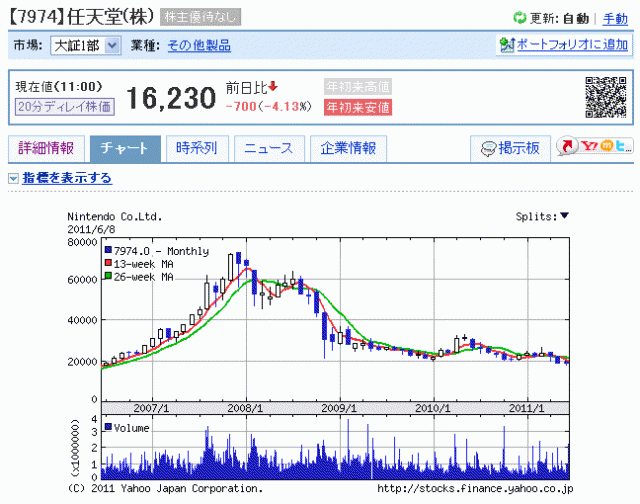
Task: Click the 2009/1 time axis label
Action: click(339, 408)
